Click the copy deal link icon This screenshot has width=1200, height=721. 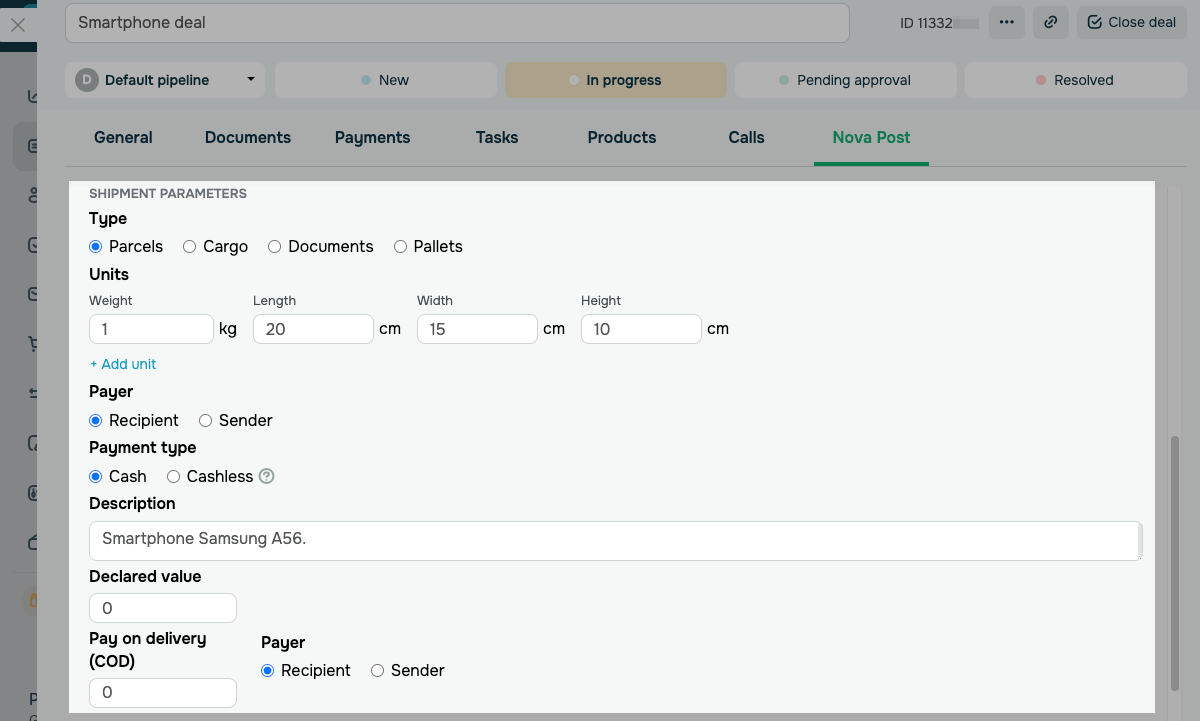pos(1050,22)
